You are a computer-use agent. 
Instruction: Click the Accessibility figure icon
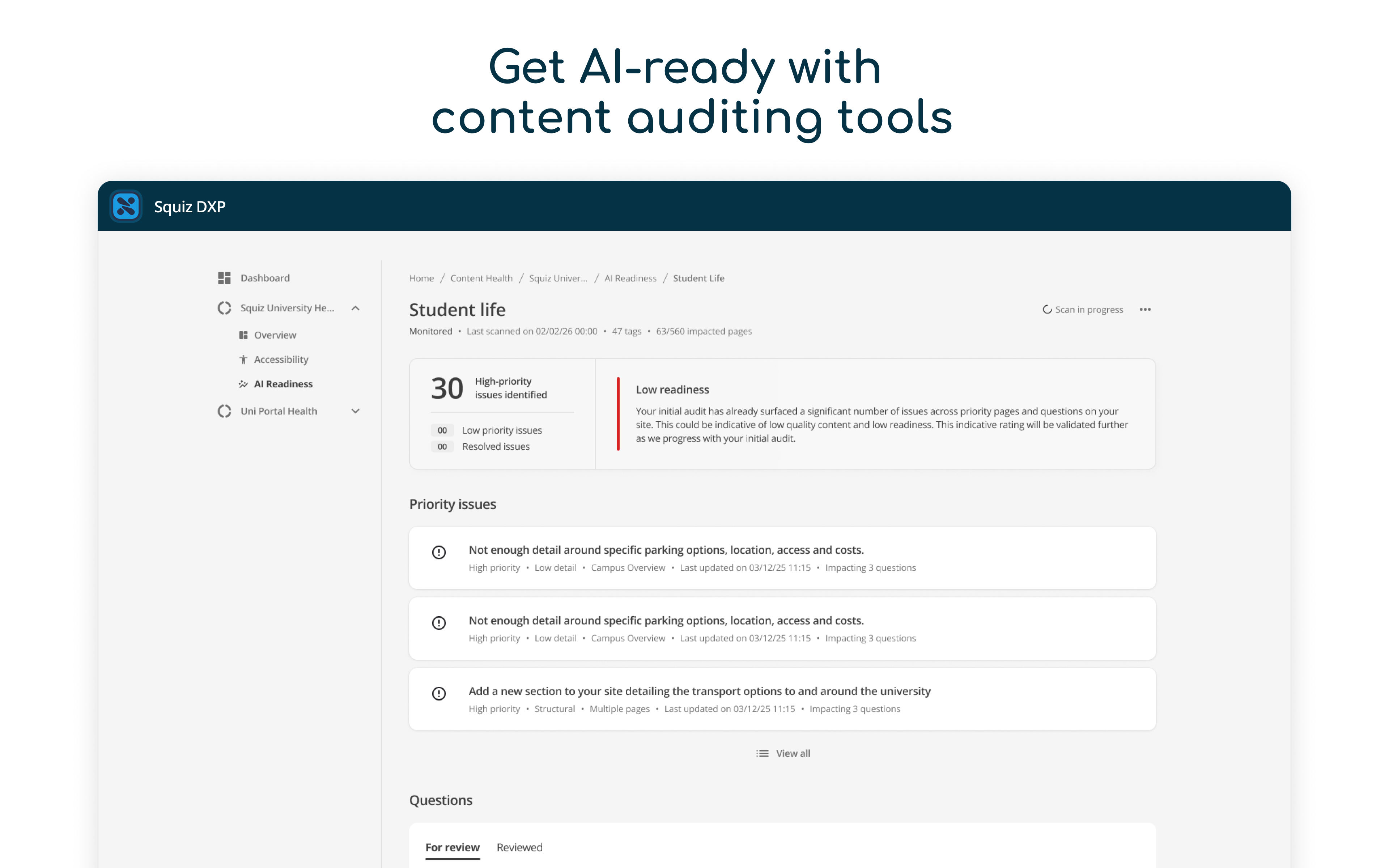point(243,359)
